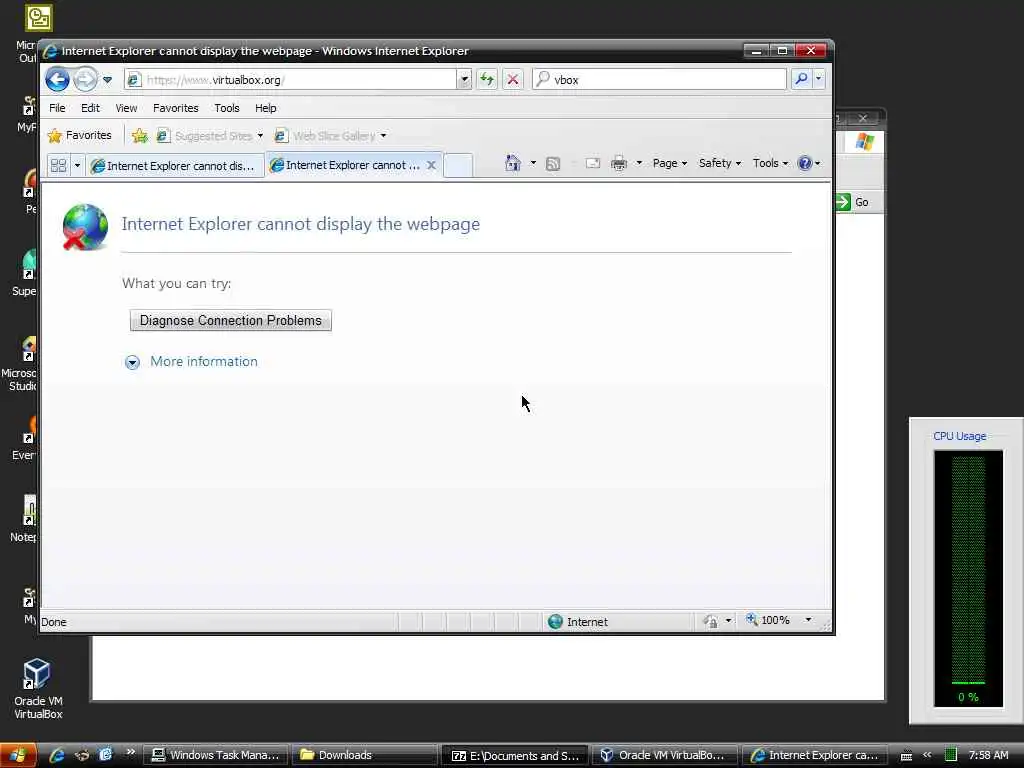Expand the Home button dropdown arrow

[533, 163]
